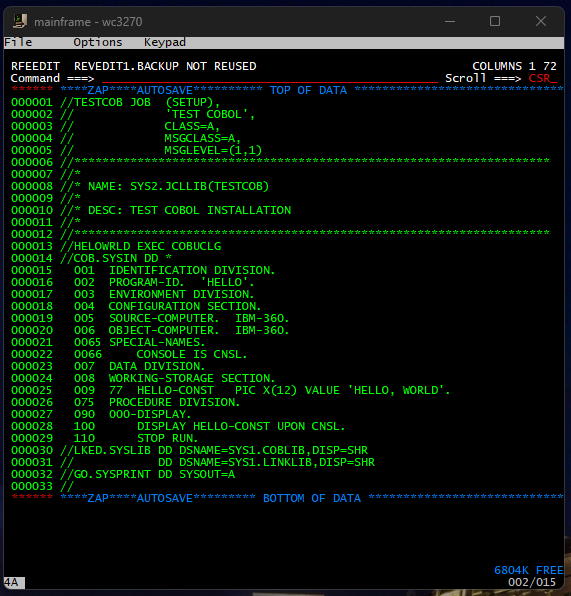
Task: Click the PROGRAM-ID. 'HELLO'. line
Action: [181, 282]
